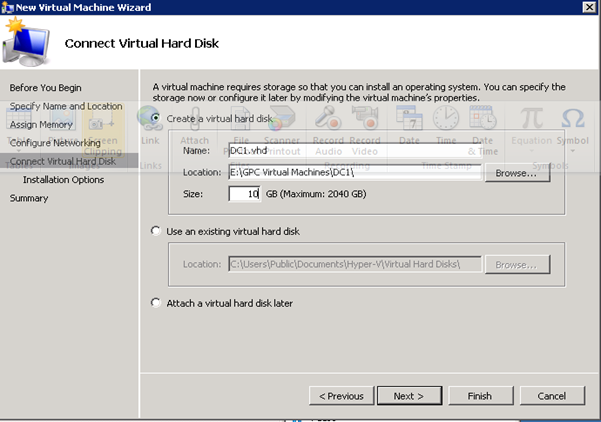Screen dimensions: 601x422
Task: Click the disabled Browse button for existing disk
Action: coord(517,264)
